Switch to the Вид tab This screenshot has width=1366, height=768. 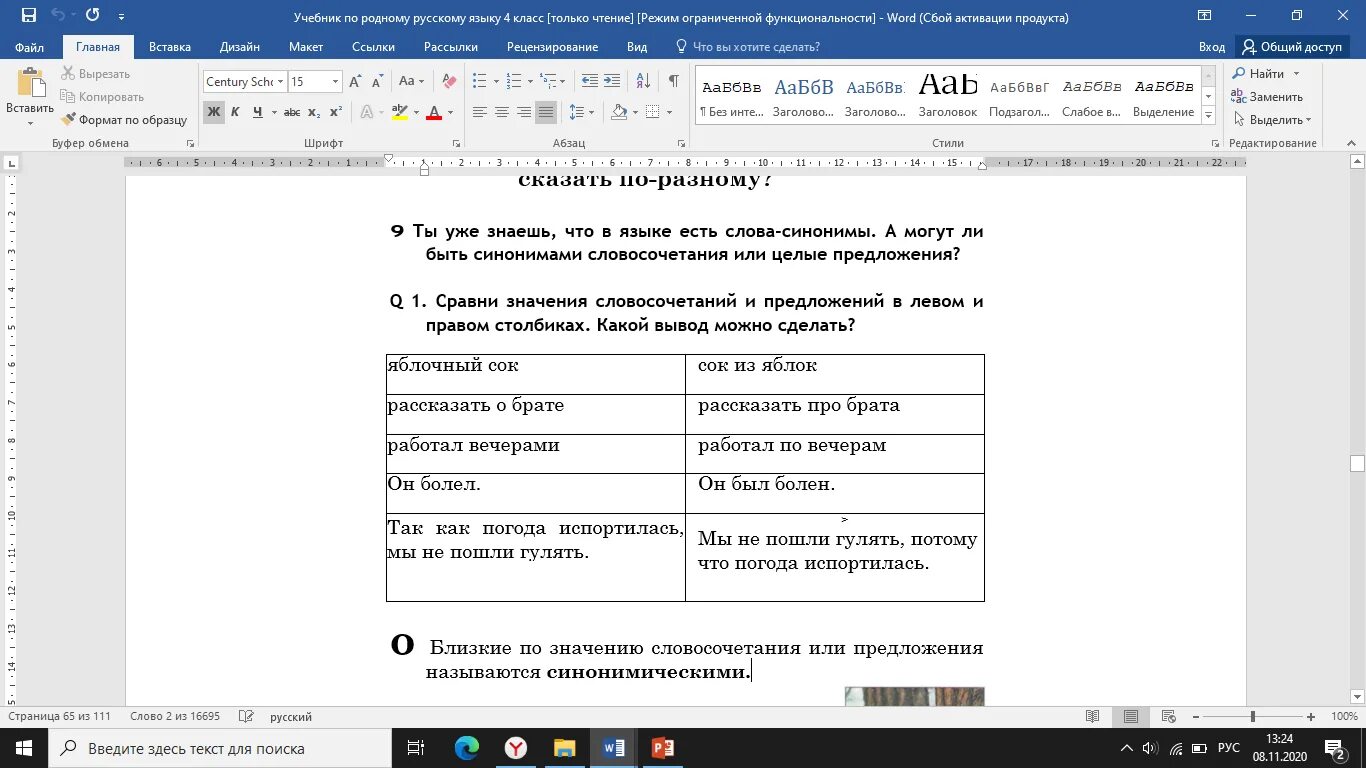(x=637, y=47)
